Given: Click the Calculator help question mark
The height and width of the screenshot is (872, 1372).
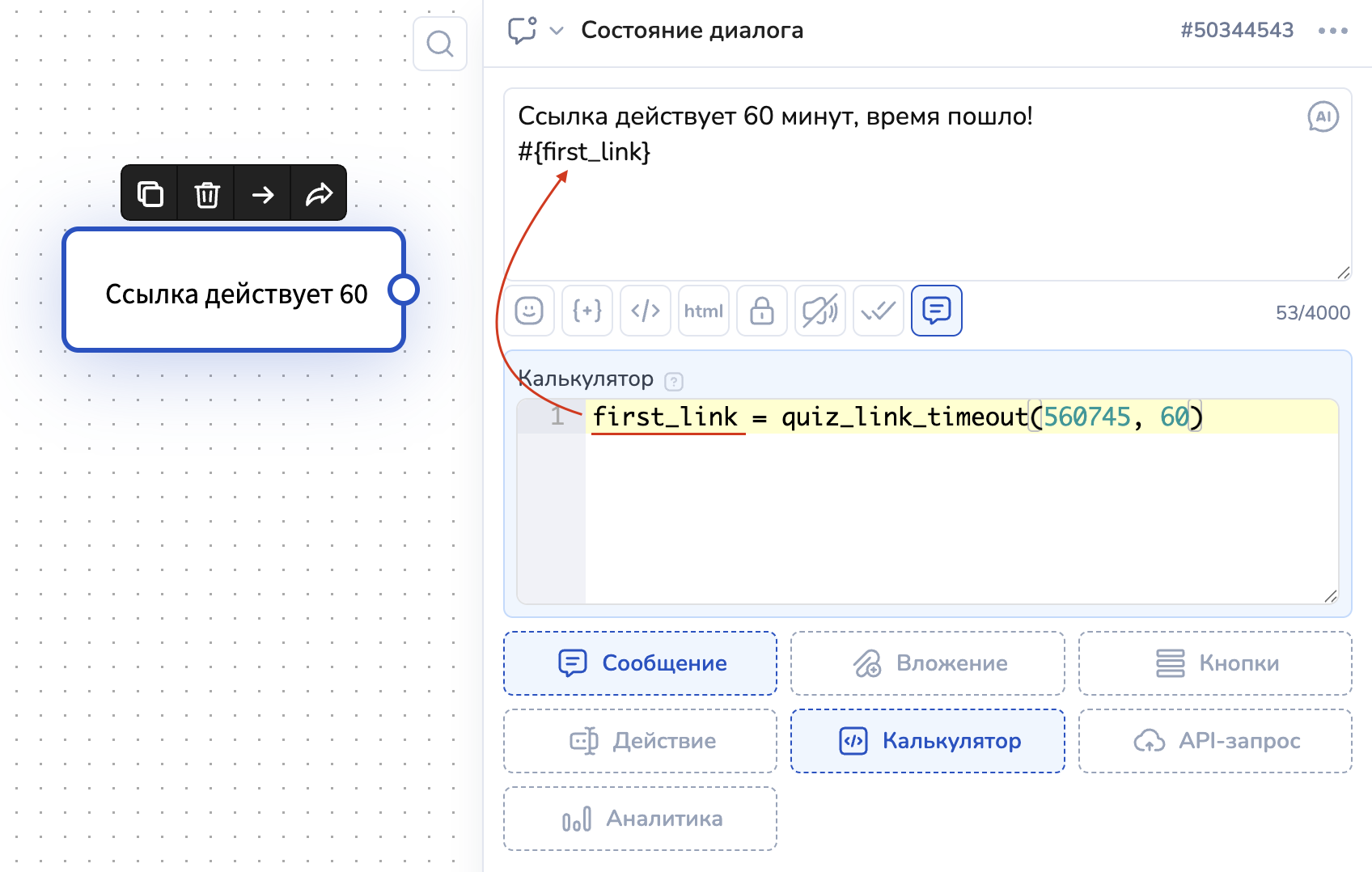Looking at the screenshot, I should coord(674,381).
